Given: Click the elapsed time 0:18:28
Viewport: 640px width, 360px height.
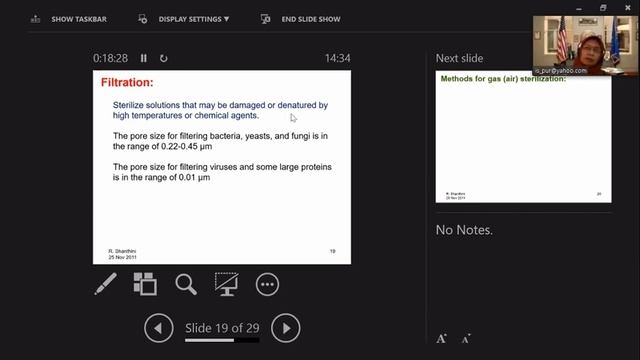Looking at the screenshot, I should [x=110, y=58].
